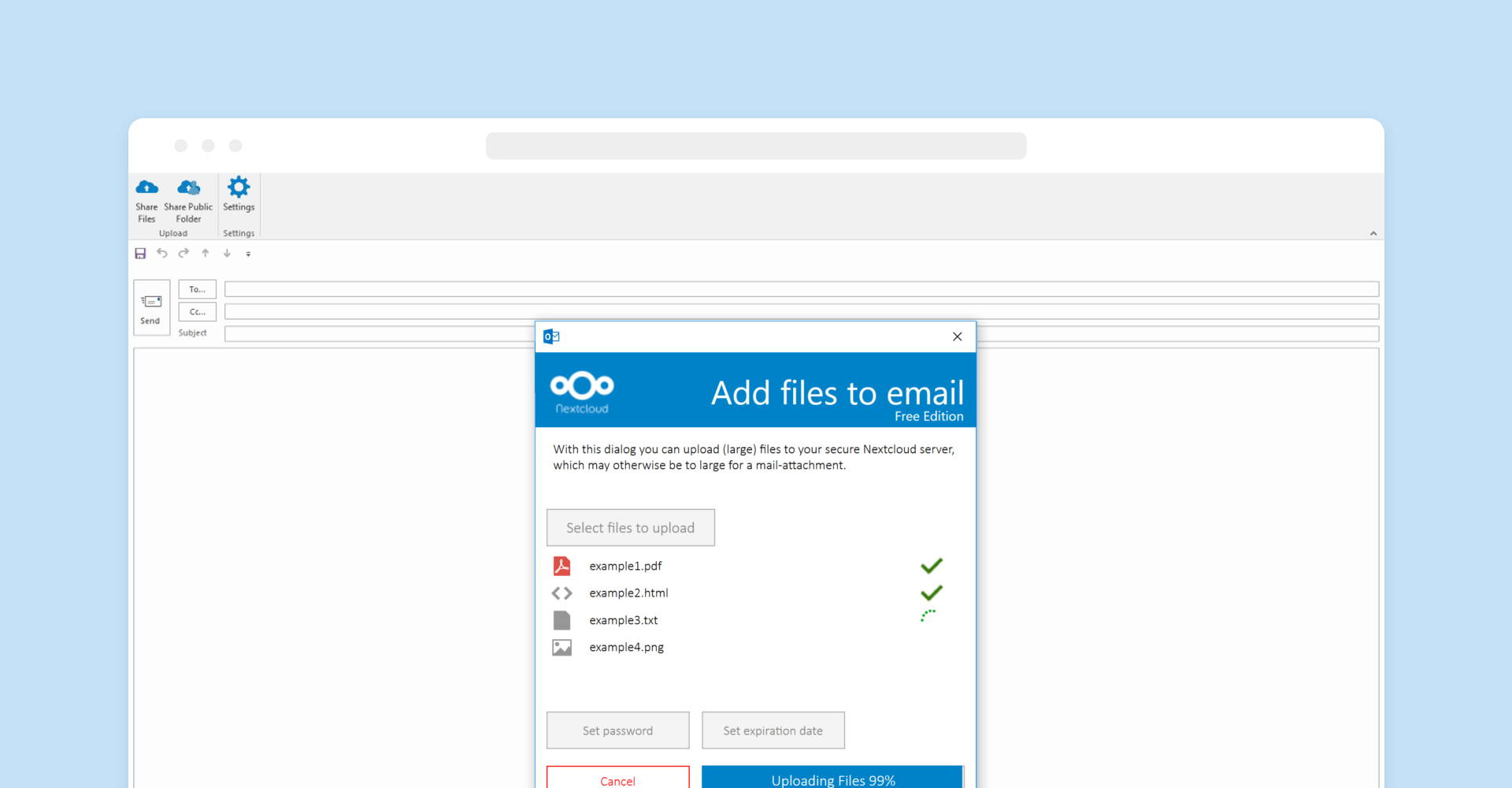Click Select files to upload button
Image resolution: width=1512 pixels, height=788 pixels.
[631, 528]
